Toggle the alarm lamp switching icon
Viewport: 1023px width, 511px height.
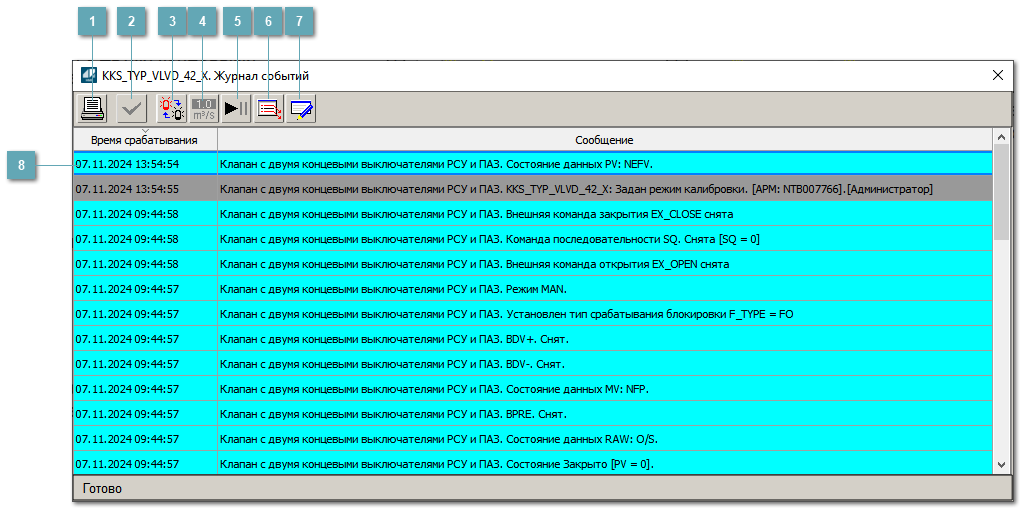172,109
